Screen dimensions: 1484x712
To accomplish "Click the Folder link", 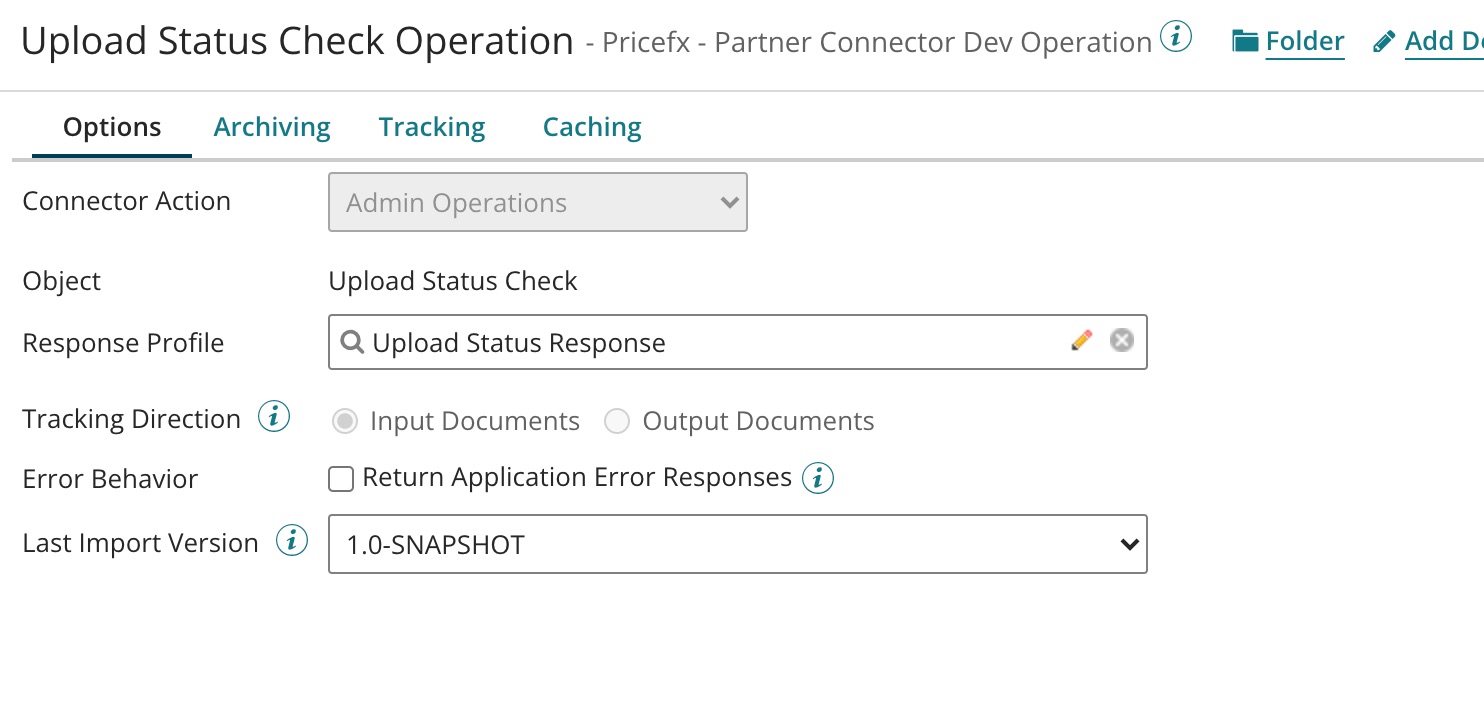I will (x=1303, y=41).
